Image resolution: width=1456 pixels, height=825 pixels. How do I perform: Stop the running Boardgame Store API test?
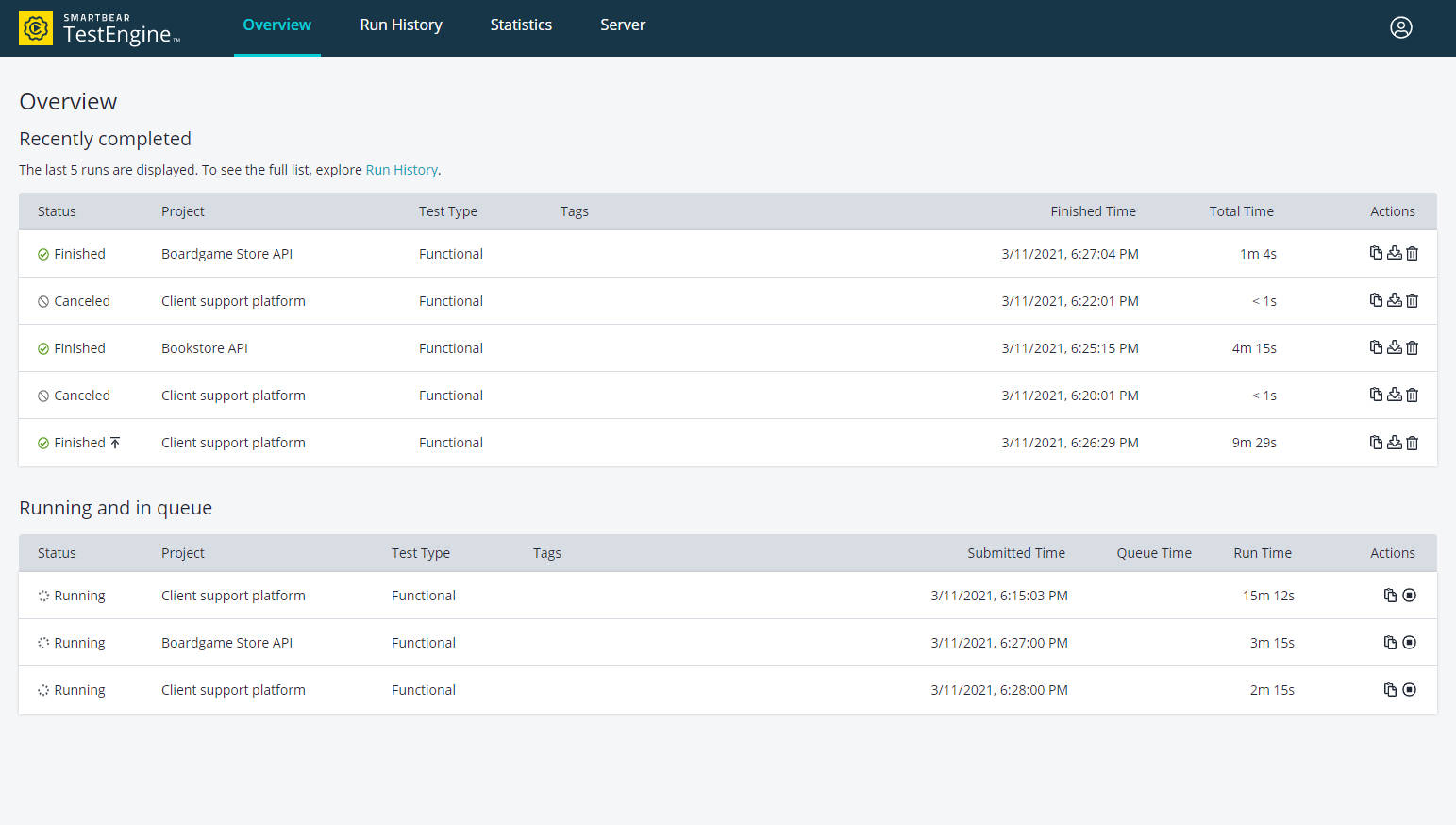click(x=1410, y=642)
